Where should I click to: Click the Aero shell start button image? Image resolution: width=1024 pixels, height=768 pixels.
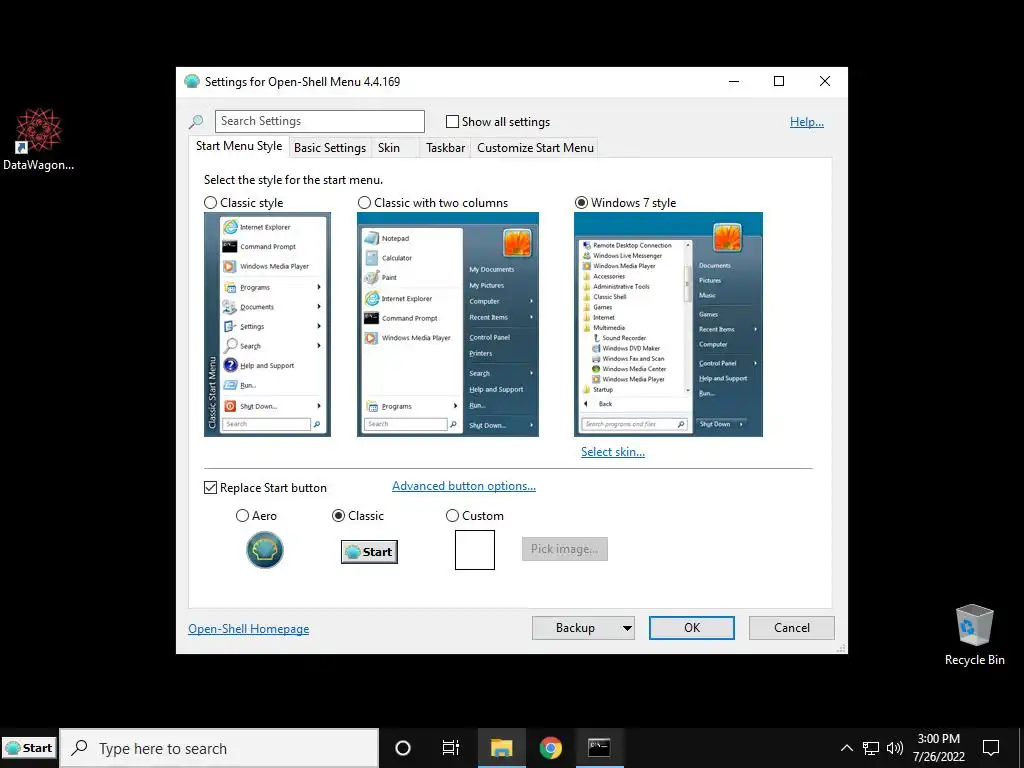coord(264,550)
